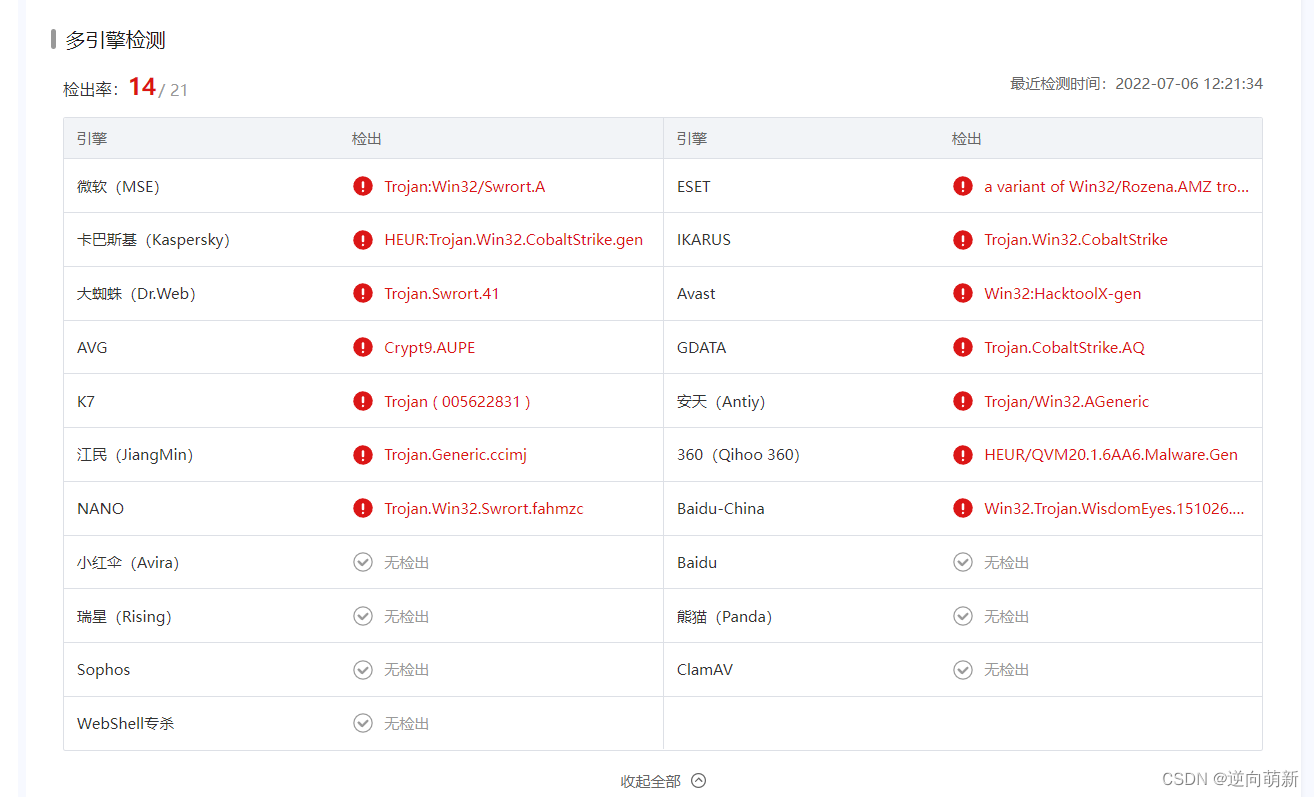Click gray checkmark icon in the Rising row
Image resolution: width=1314 pixels, height=797 pixels.
(363, 616)
